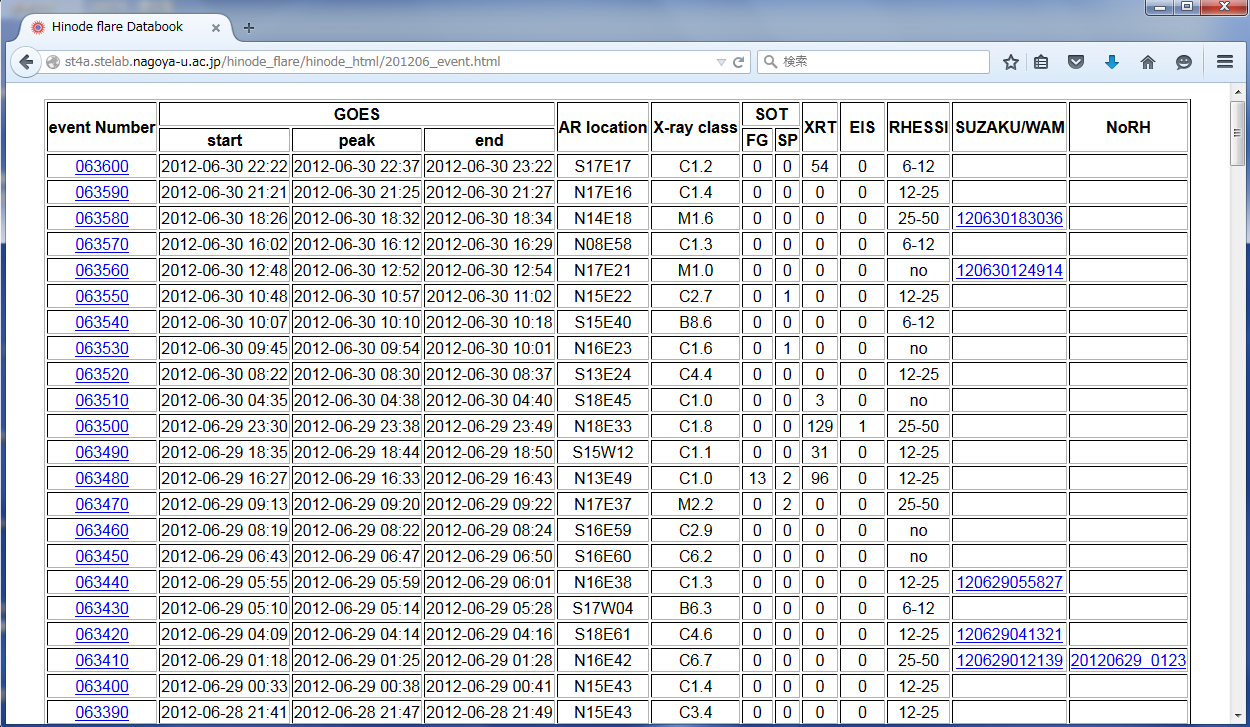
Task: Open SUZAKU/WAM link 120629012139
Action: [1009, 660]
